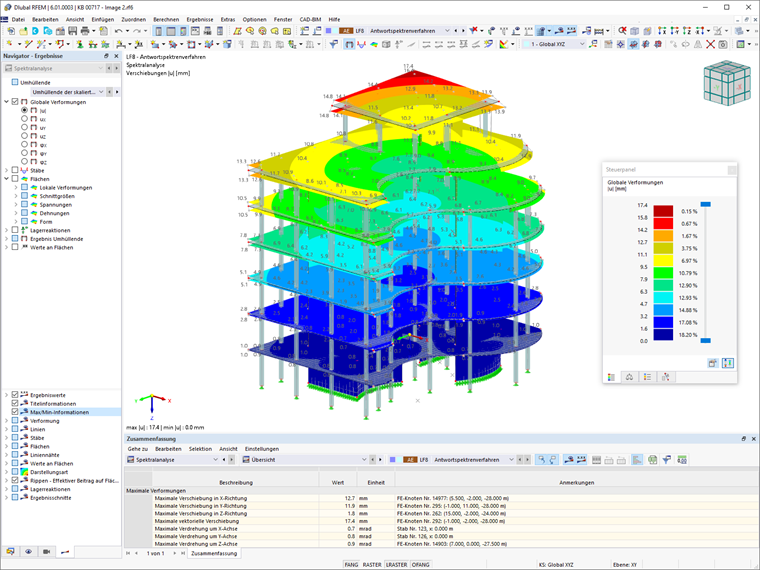
Task: Click the upper slider handle in Steuerpanel
Action: (x=706, y=205)
